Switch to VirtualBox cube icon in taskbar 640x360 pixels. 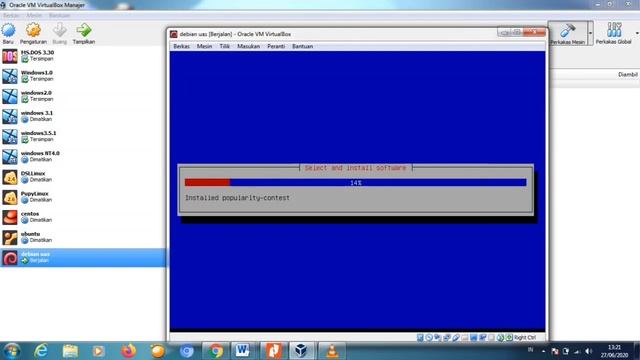(301, 351)
